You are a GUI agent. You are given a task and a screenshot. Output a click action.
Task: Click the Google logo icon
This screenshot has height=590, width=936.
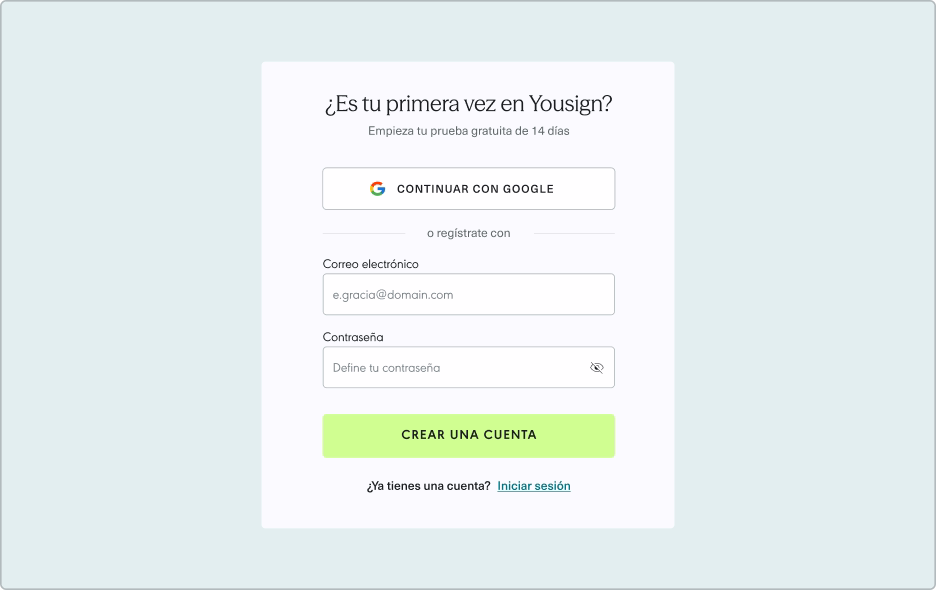tap(377, 189)
